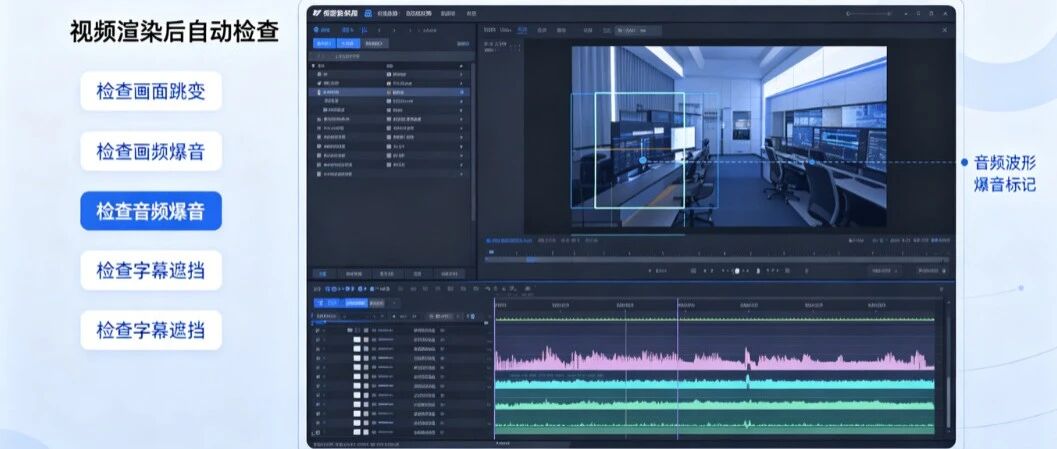1057x449 pixels.
Task: Select the pink audio waveform clip
Action: (715, 359)
